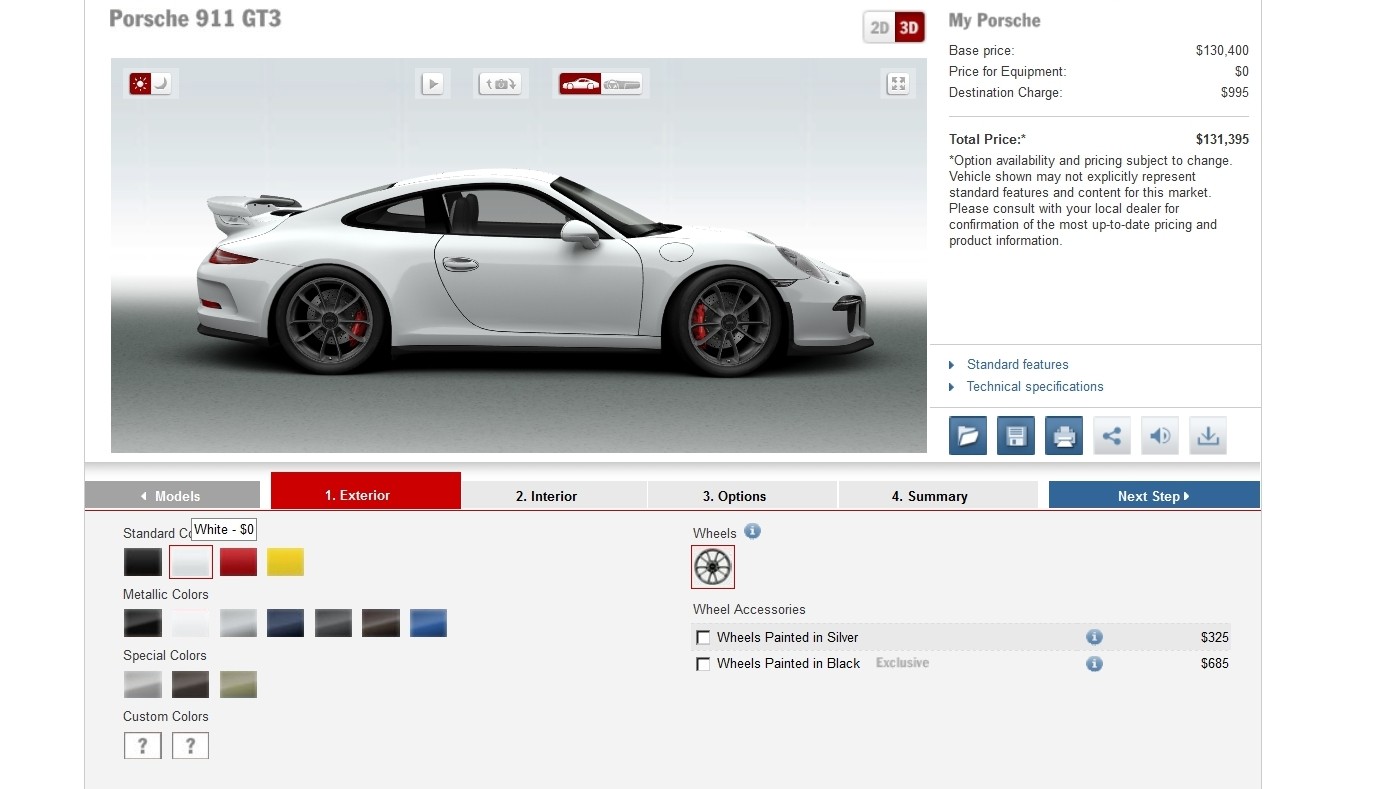This screenshot has width=1381, height=789.
Task: Click the $131,395 total price
Action: pyautogui.click(x=1222, y=140)
